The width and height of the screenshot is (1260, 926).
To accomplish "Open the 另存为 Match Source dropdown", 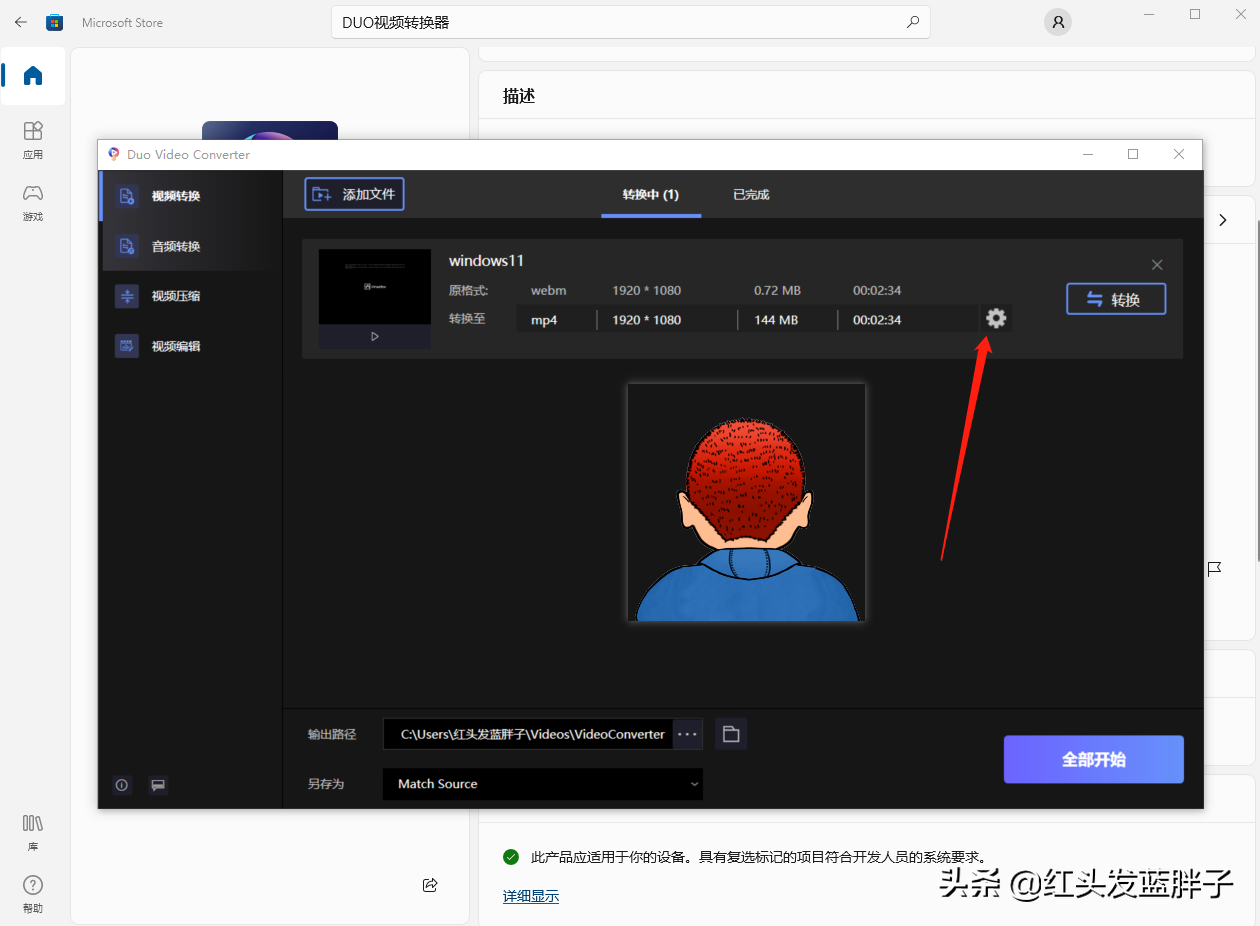I will click(x=543, y=784).
